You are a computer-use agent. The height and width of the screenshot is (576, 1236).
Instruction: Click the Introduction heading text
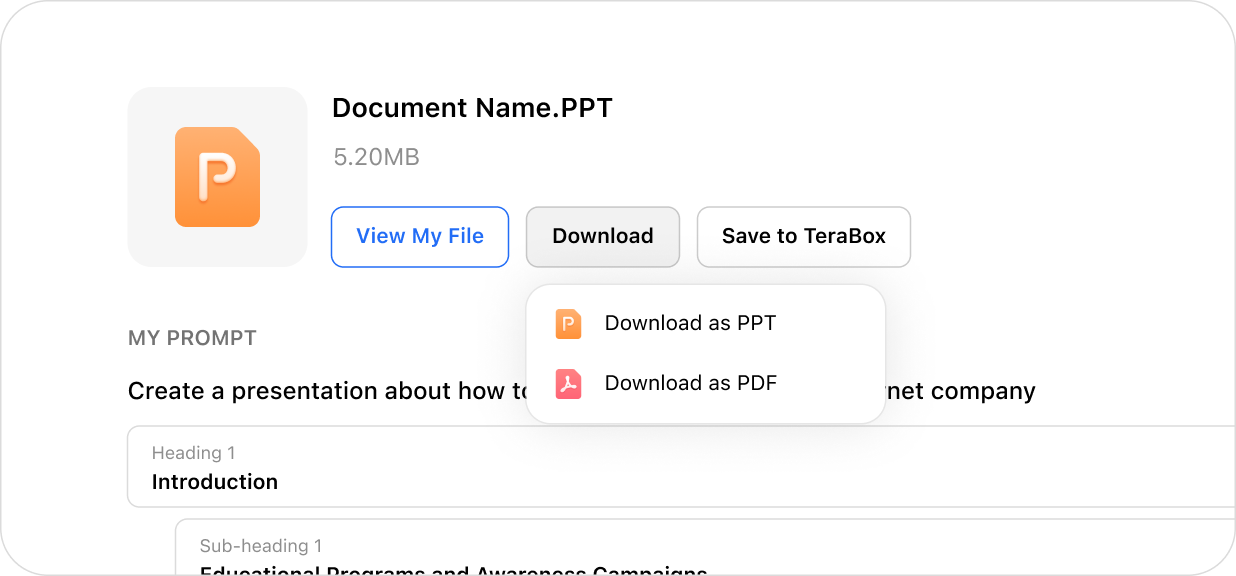point(215,482)
